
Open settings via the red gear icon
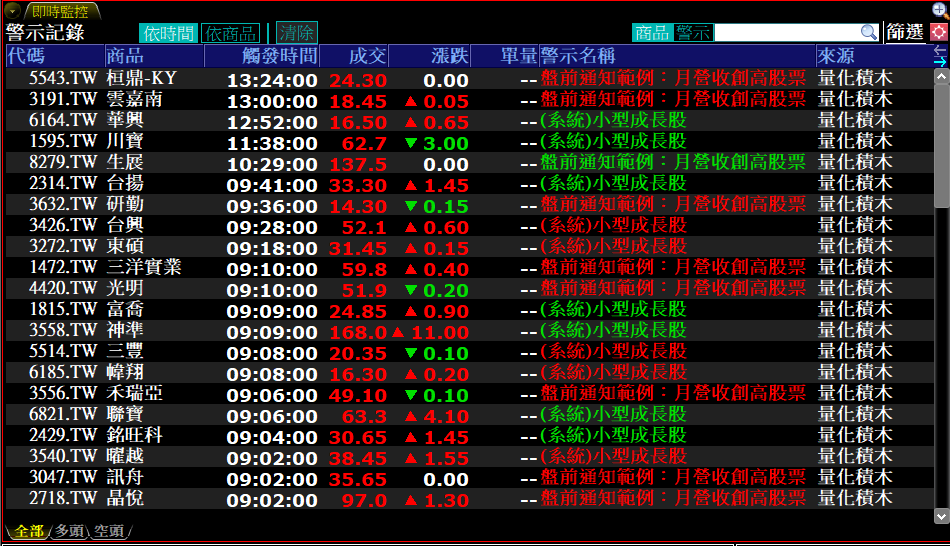click(x=939, y=32)
